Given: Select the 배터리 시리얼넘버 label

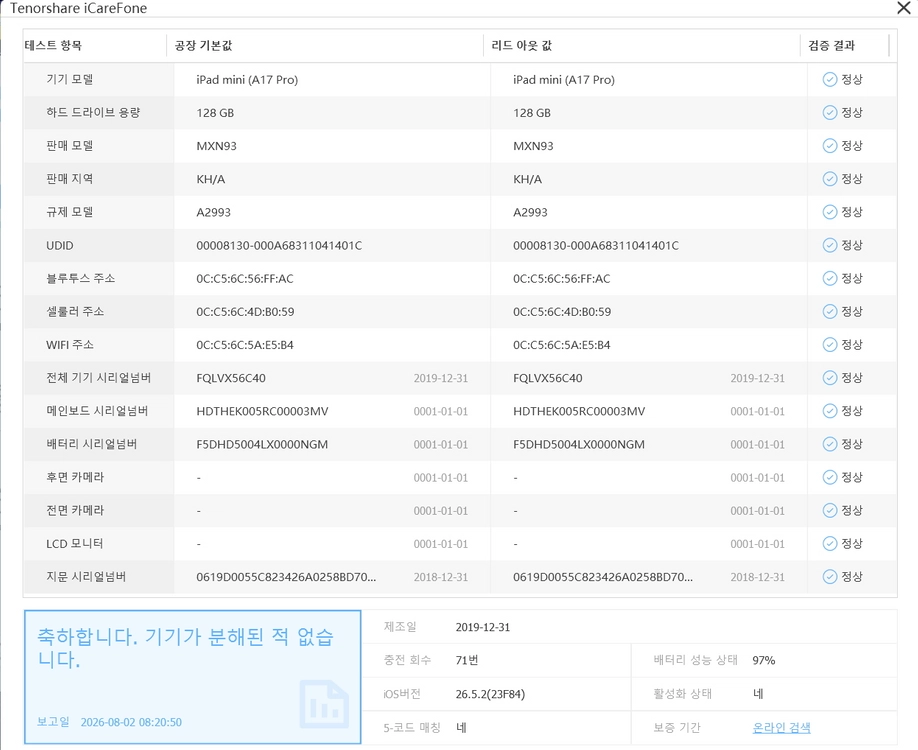Looking at the screenshot, I should [x=92, y=444].
